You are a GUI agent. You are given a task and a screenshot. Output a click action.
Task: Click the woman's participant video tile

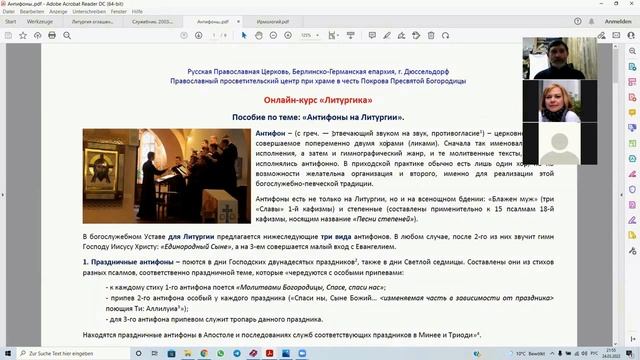coord(560,101)
